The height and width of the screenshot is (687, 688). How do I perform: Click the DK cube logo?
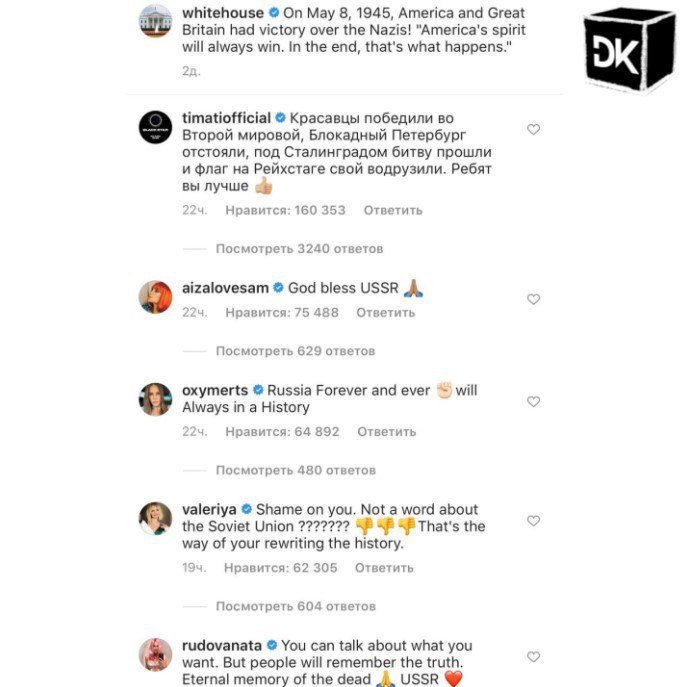pos(629,49)
